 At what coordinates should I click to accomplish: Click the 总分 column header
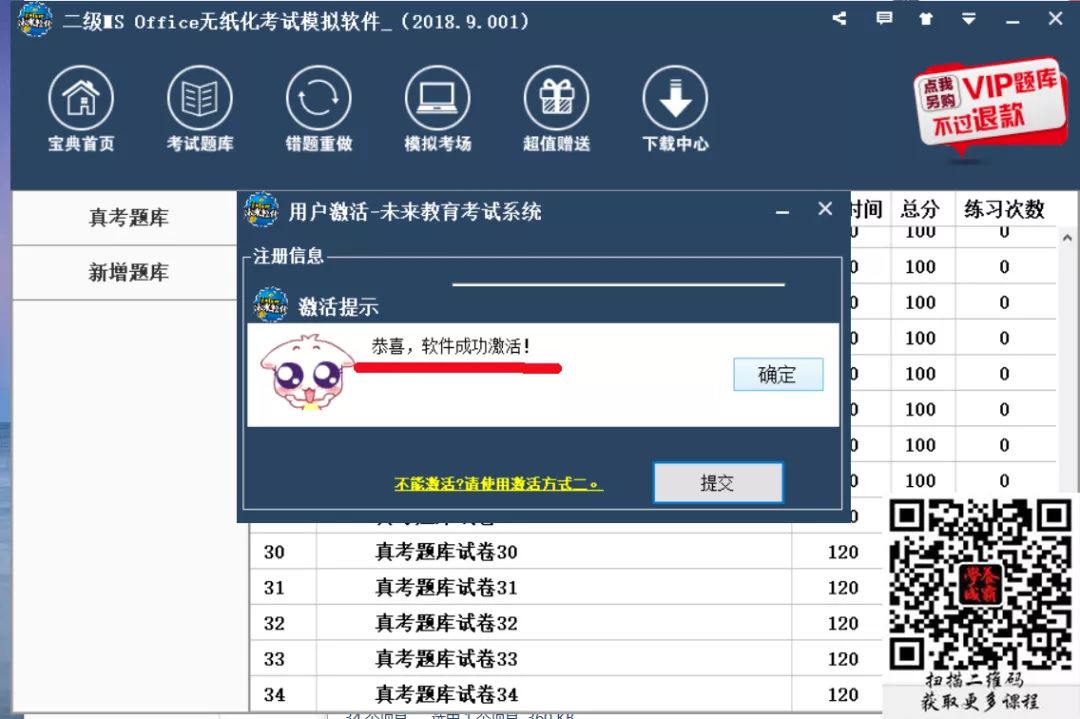(x=920, y=209)
